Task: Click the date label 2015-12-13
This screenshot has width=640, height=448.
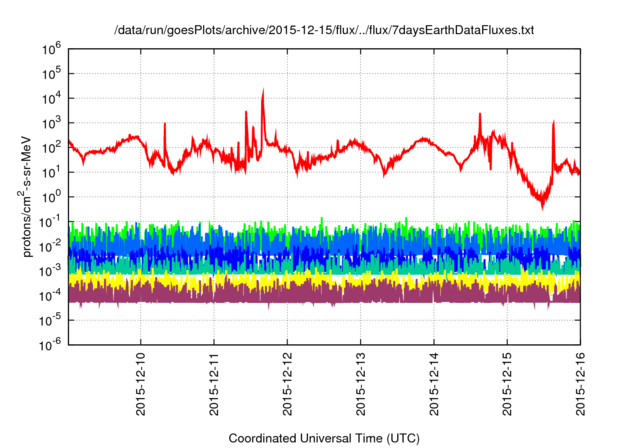Action: tap(360, 384)
